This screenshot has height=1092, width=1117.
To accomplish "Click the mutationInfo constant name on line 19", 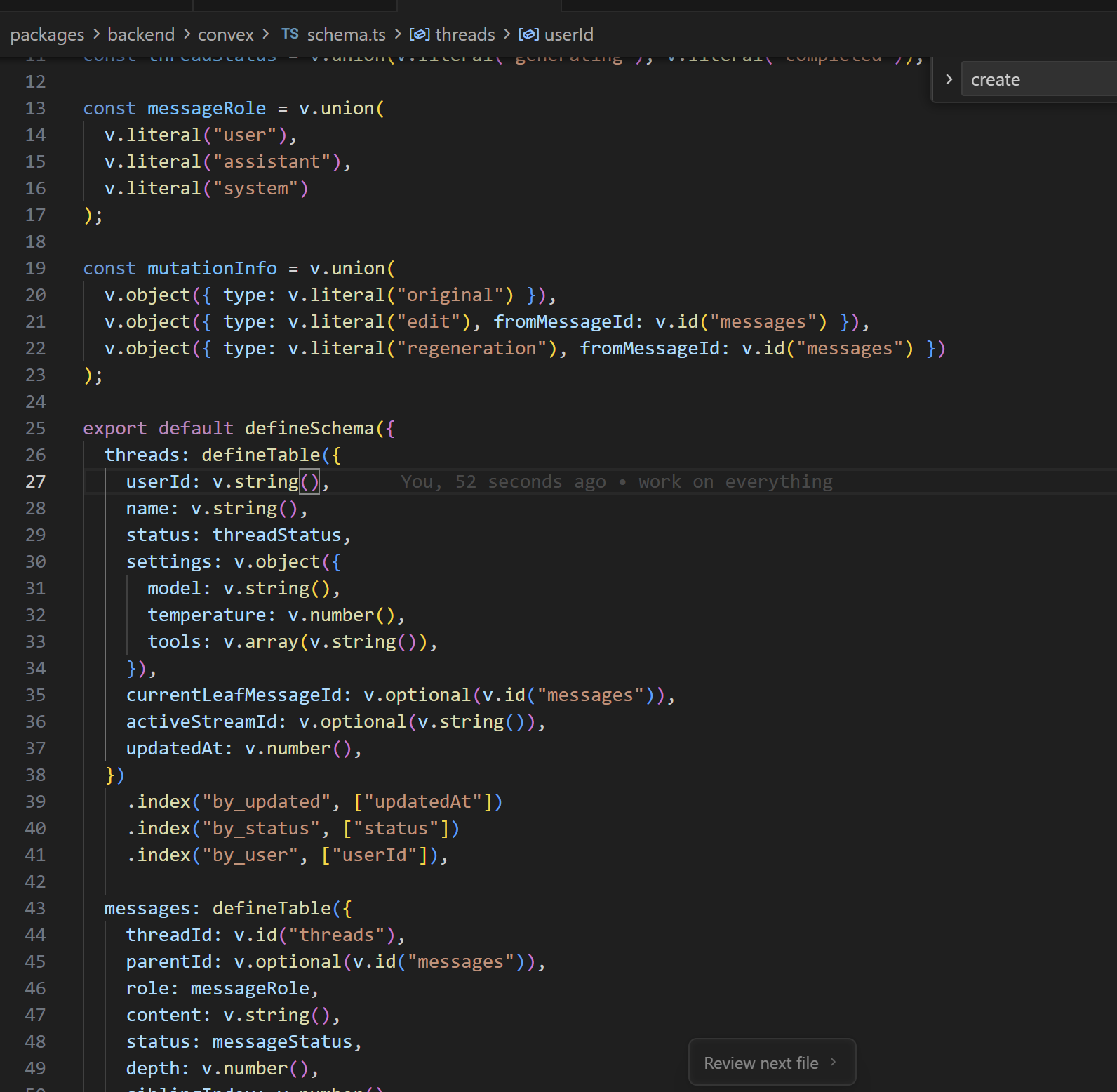I will (x=212, y=268).
